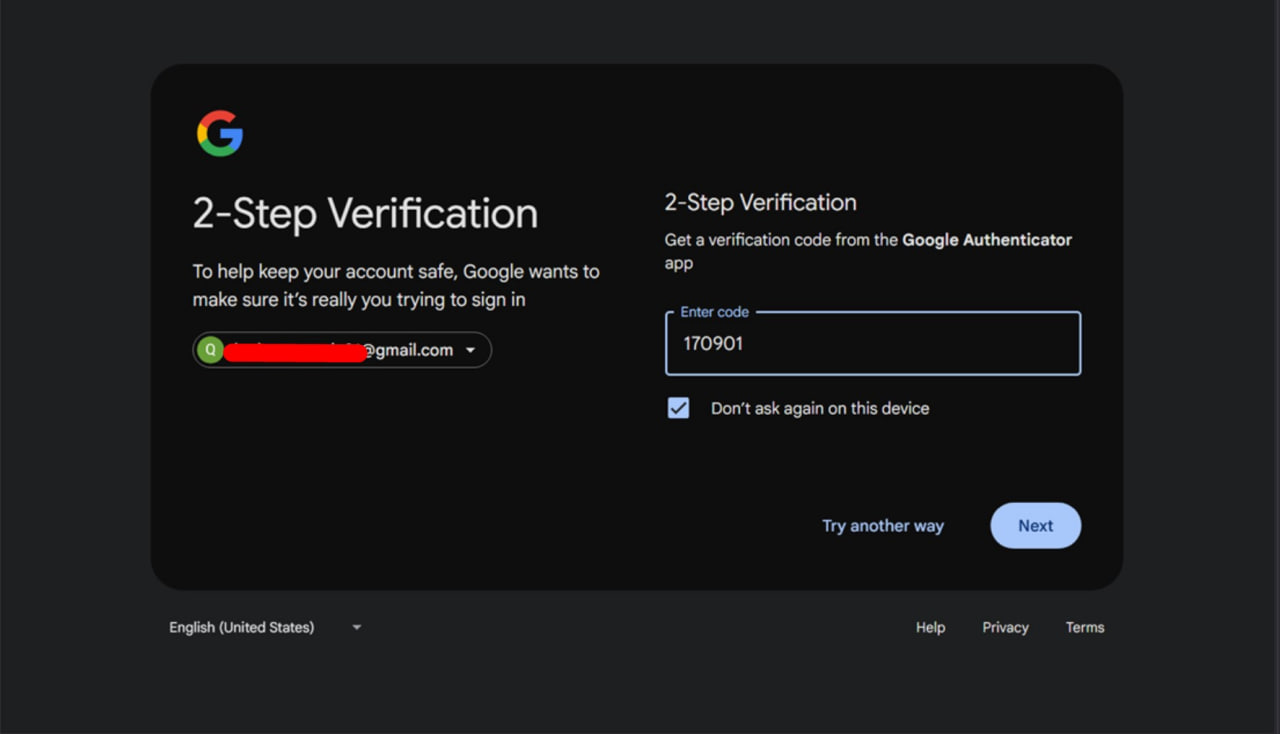Click the green Q account avatar

[210, 350]
